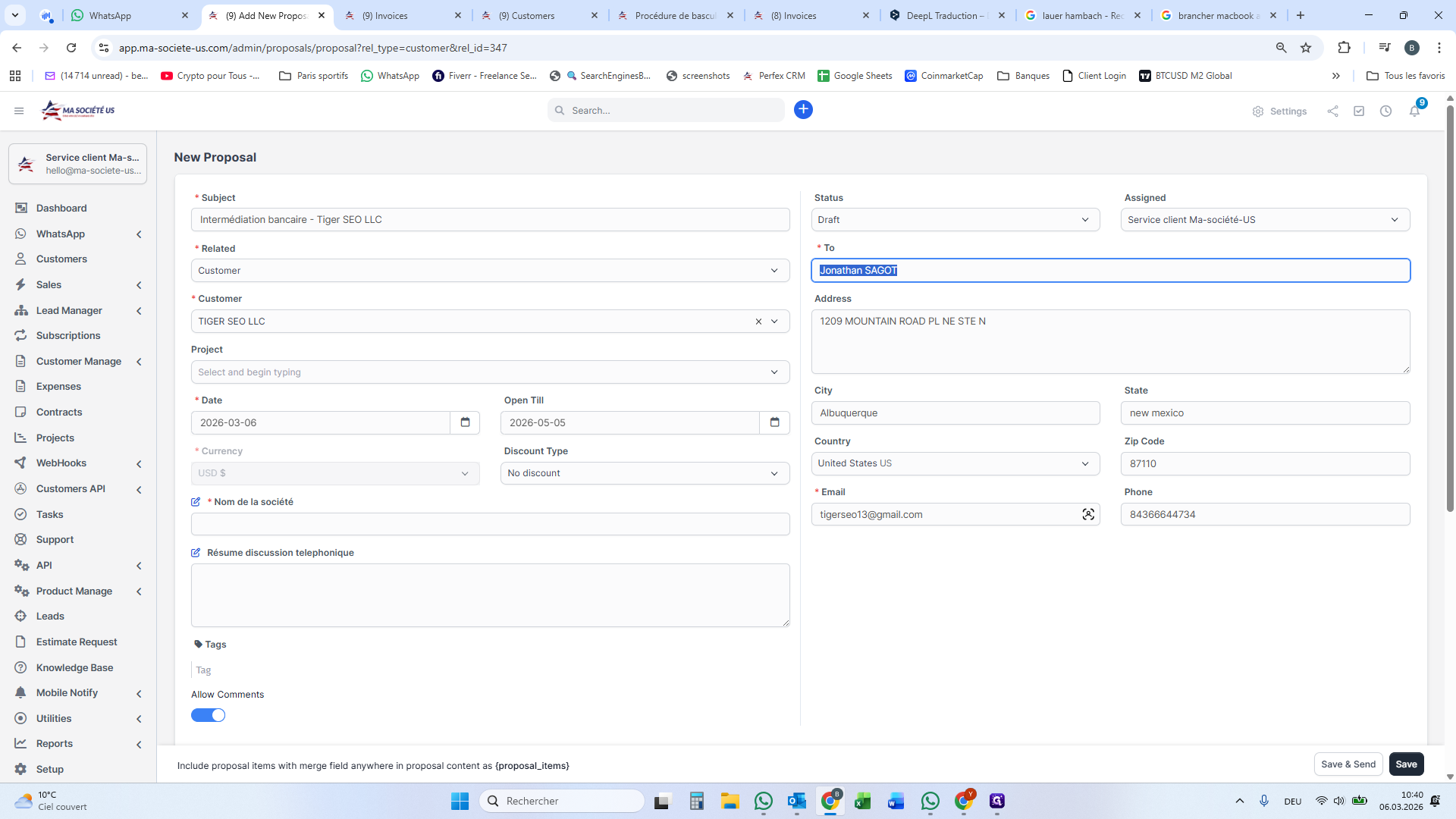This screenshot has width=1456, height=819.
Task: Click the Save & Send button
Action: point(1348,764)
